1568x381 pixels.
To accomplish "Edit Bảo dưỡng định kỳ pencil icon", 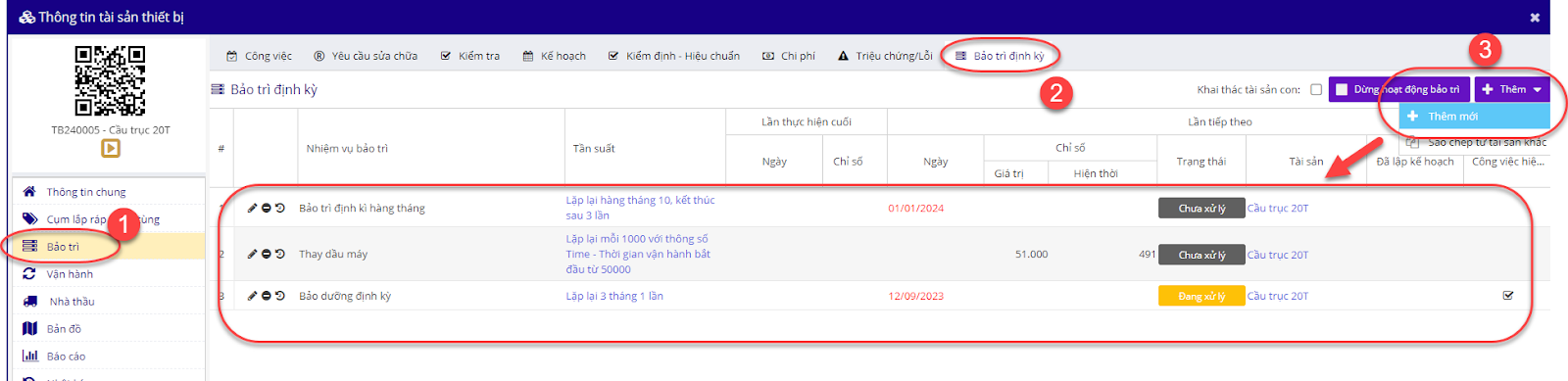I will (252, 295).
